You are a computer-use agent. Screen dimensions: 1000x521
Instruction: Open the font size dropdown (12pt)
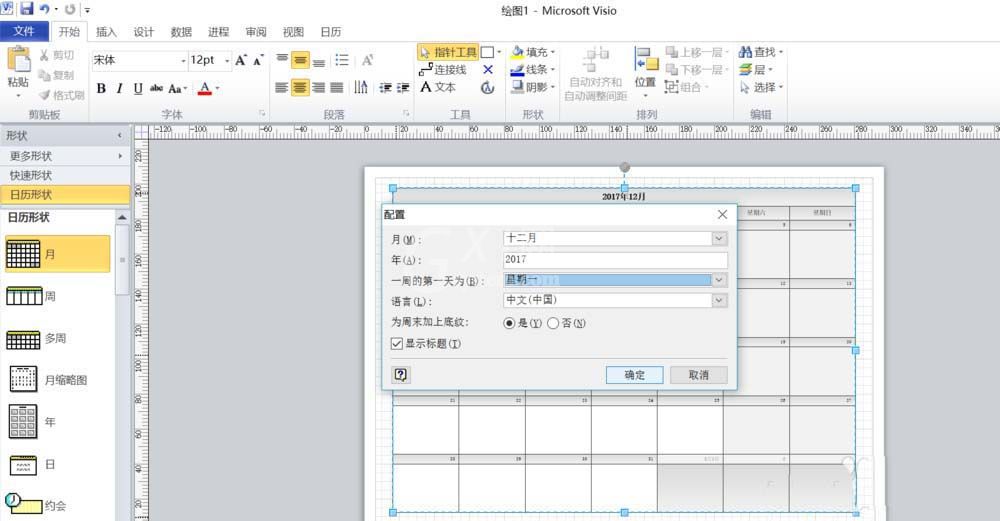pyautogui.click(x=227, y=61)
